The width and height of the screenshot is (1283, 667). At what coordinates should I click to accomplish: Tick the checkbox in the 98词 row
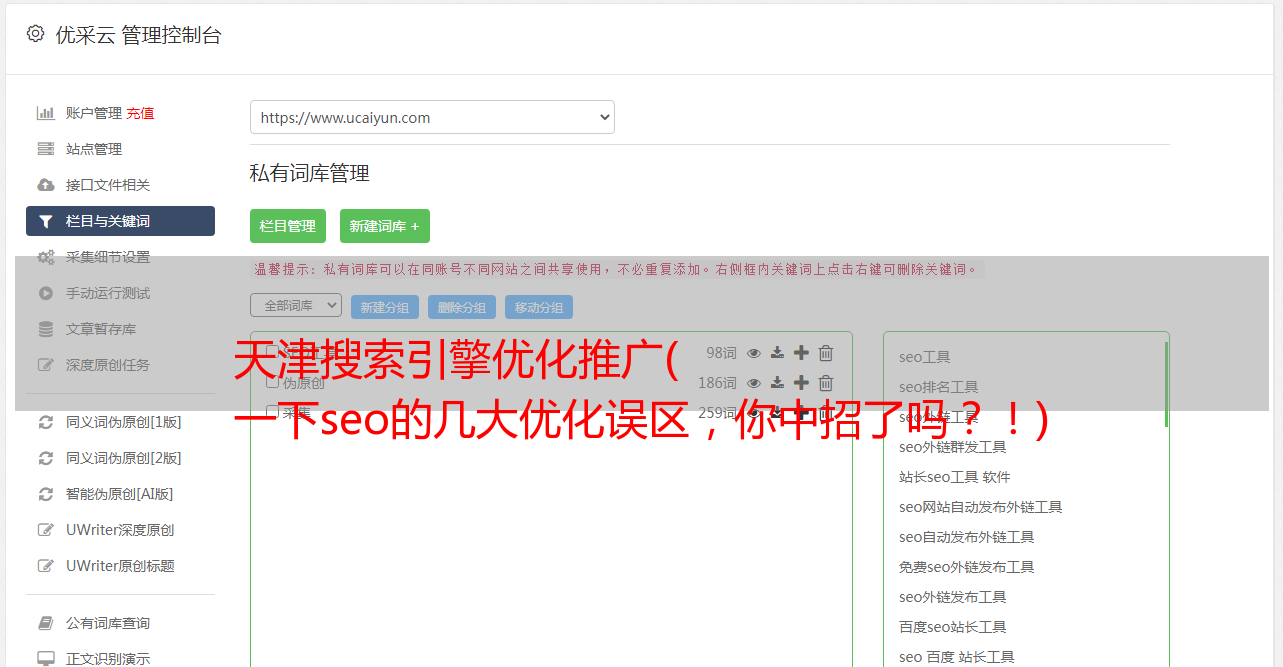click(x=272, y=352)
